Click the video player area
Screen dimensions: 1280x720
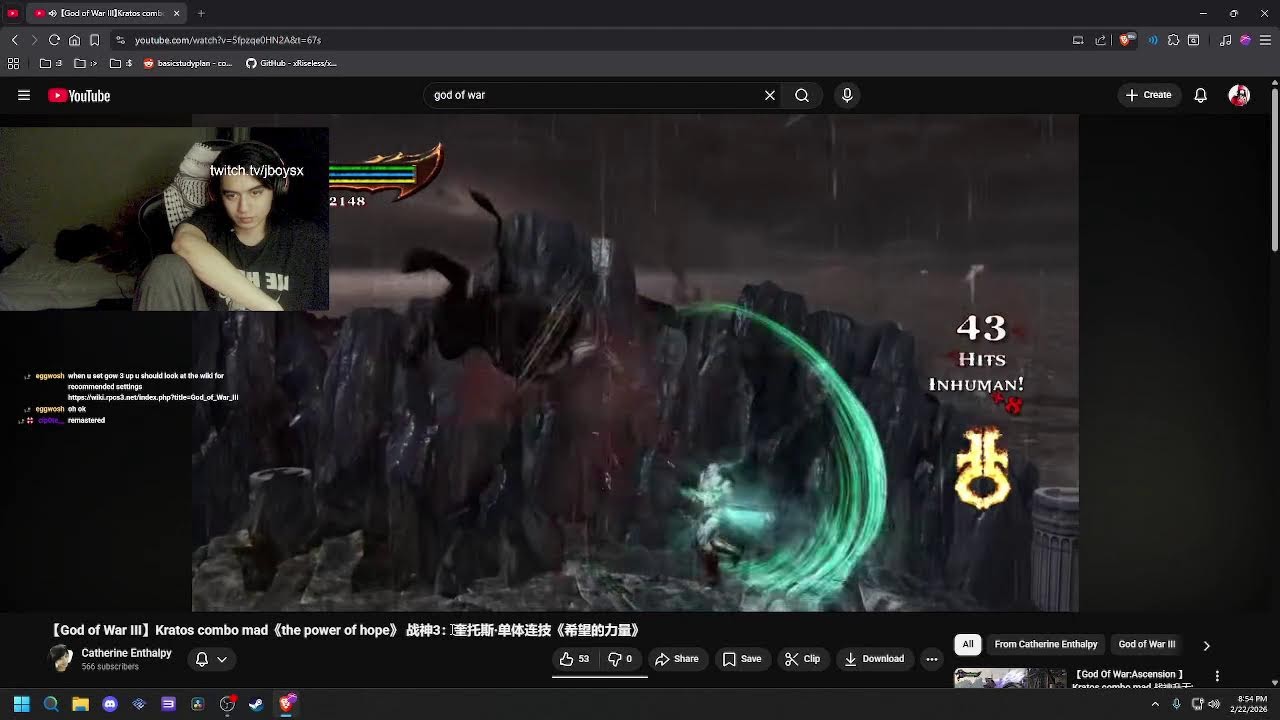[635, 362]
